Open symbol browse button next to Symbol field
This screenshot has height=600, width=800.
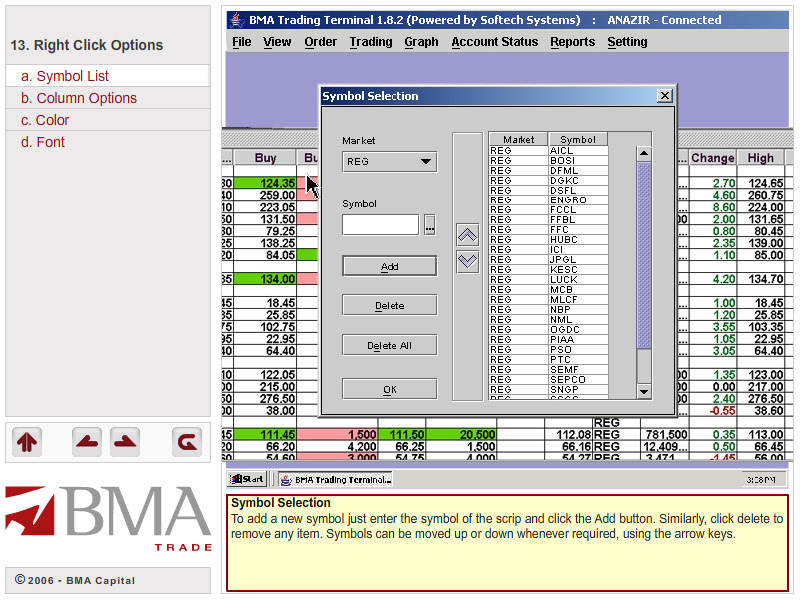pyautogui.click(x=430, y=224)
